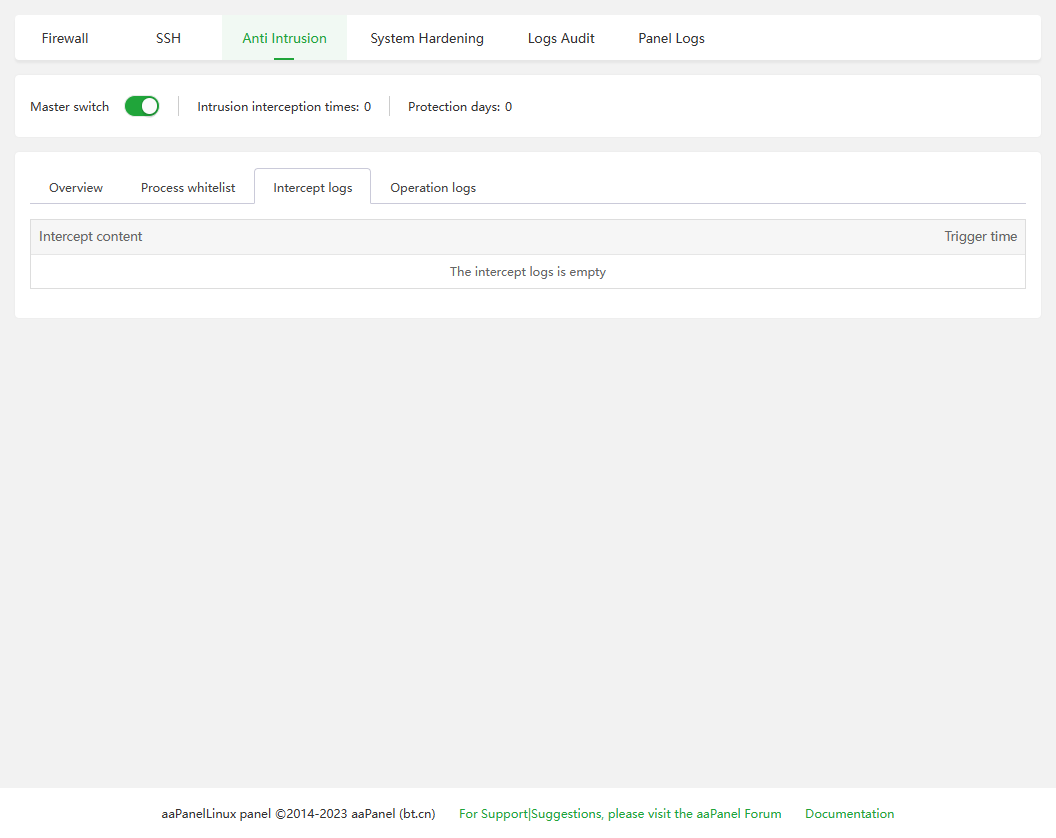Open the Firewall tab
The width and height of the screenshot is (1056, 838).
(65, 38)
